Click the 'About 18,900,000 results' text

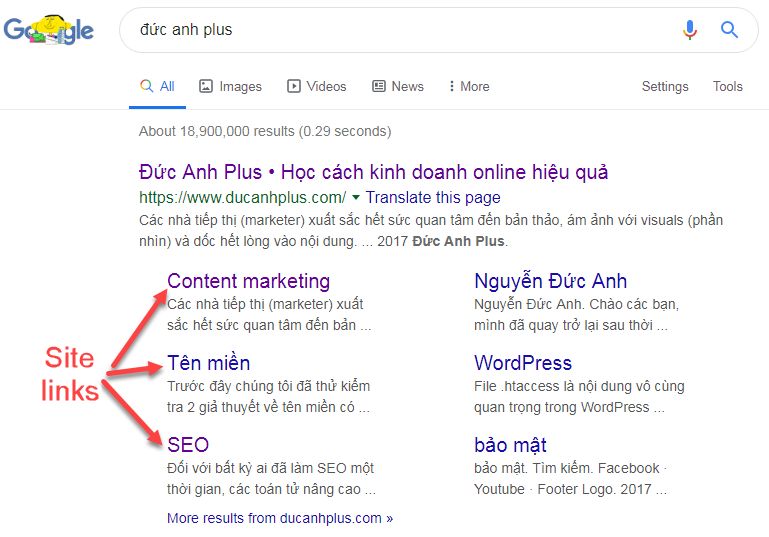(x=265, y=131)
